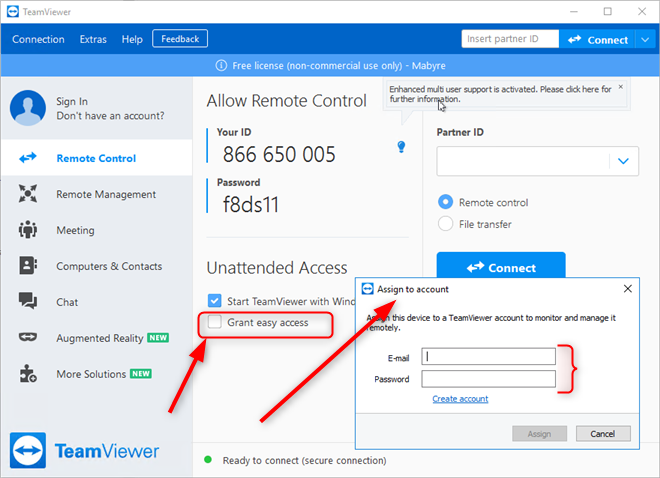Click the Cancel button in the dialog
This screenshot has width=660, height=478.
click(x=603, y=433)
